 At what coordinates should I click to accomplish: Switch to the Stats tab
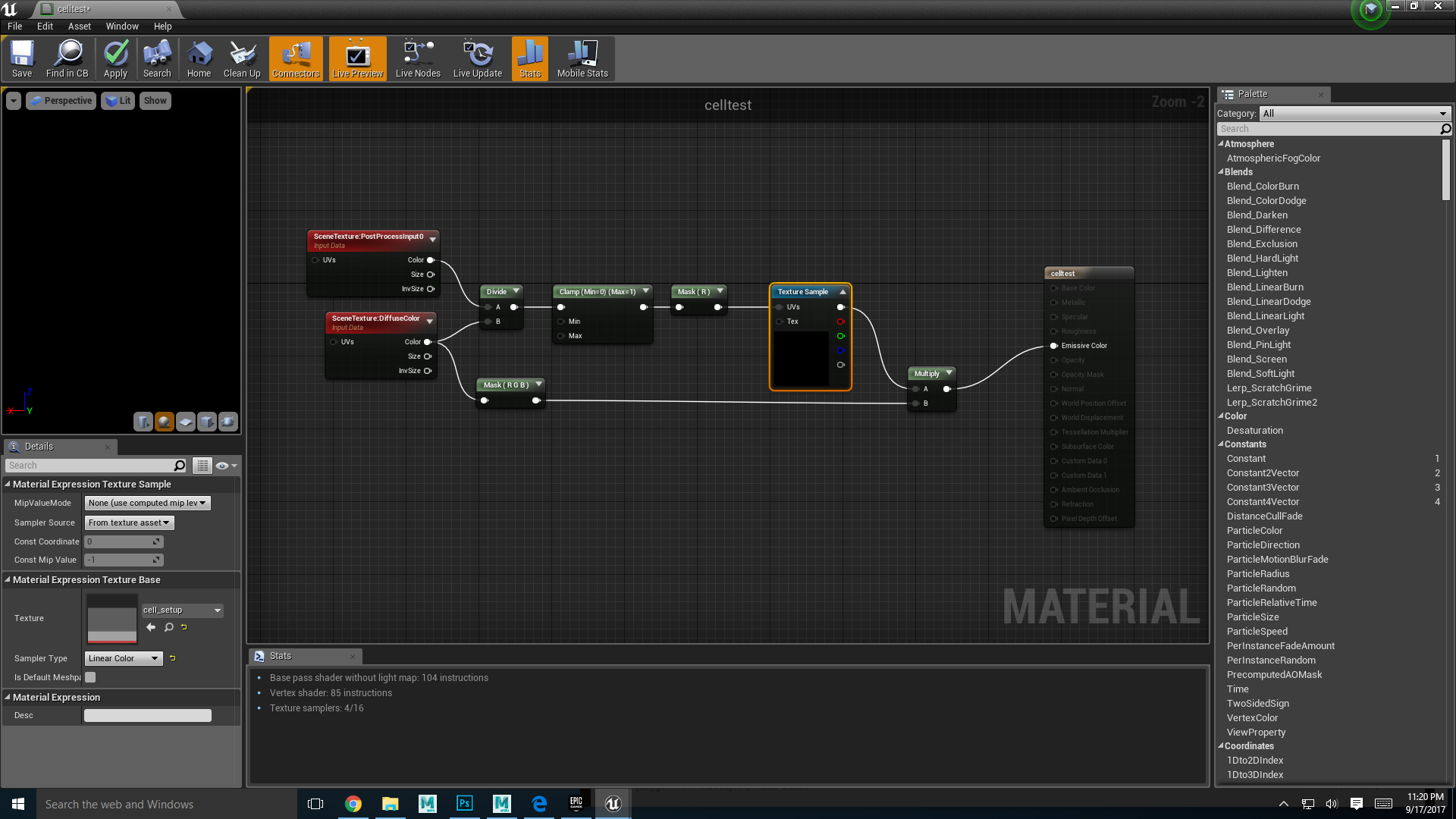pos(281,656)
